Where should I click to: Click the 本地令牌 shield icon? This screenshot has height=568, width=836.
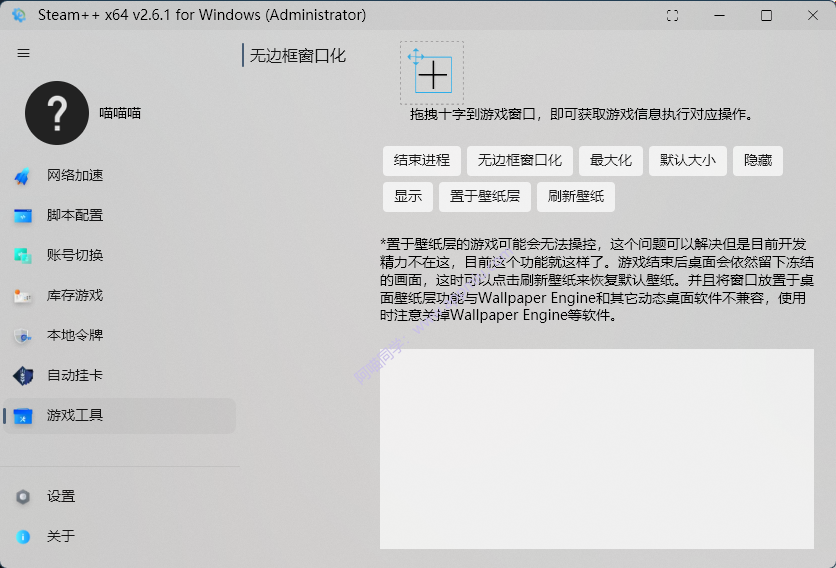[22, 335]
